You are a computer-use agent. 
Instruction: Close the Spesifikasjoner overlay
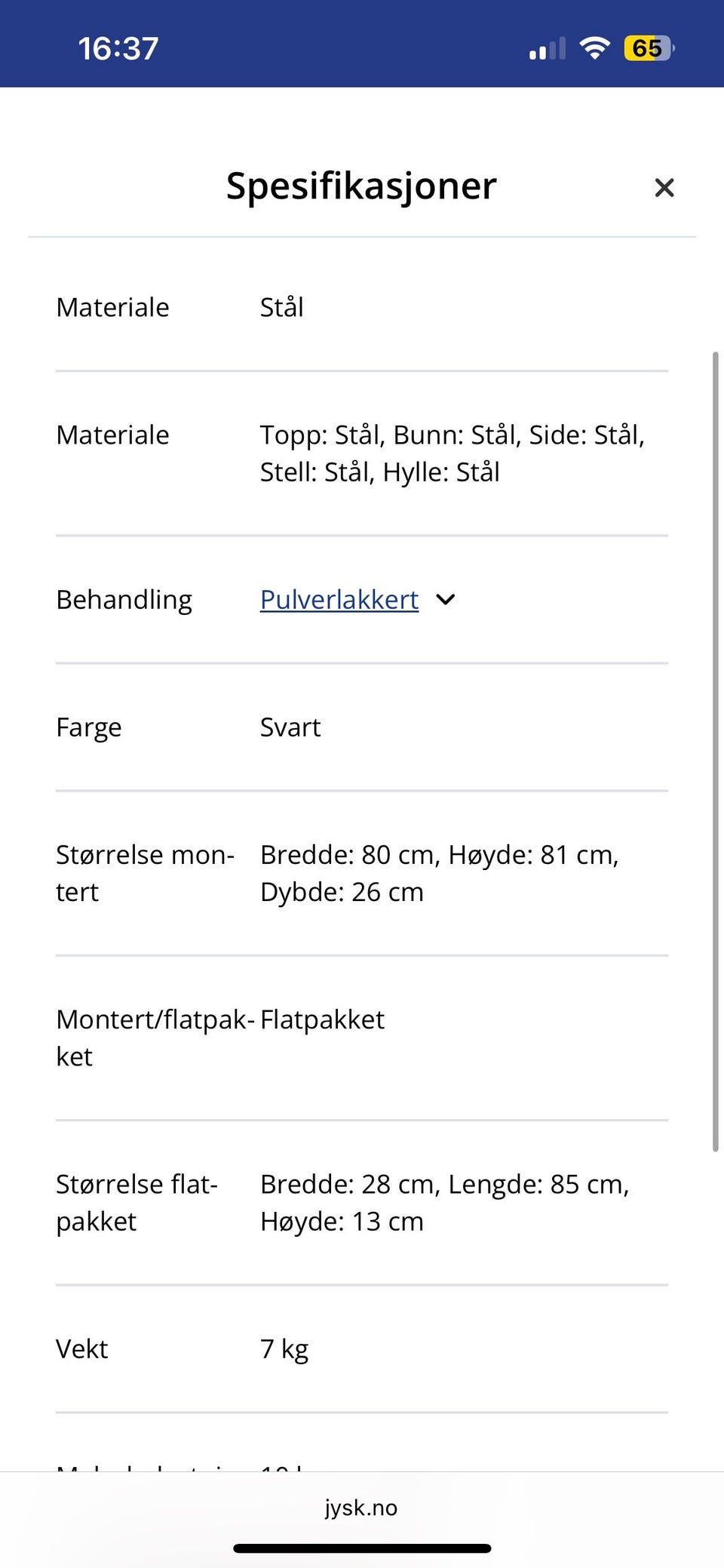664,187
